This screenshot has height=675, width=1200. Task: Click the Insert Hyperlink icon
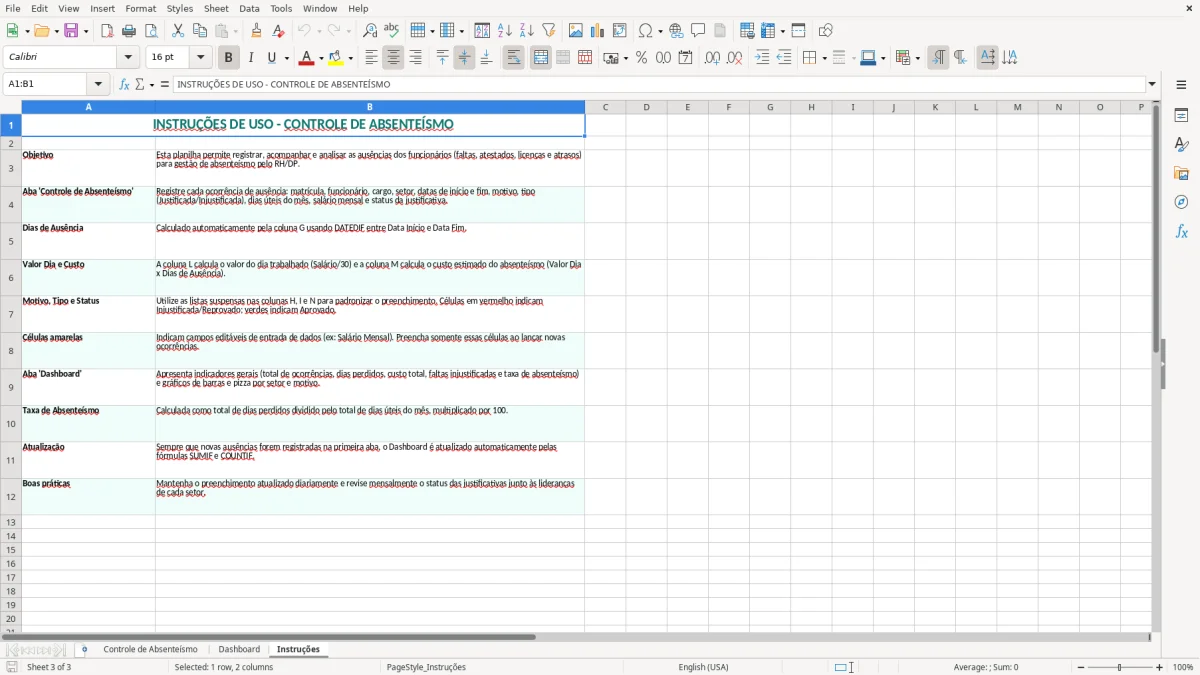(x=676, y=31)
